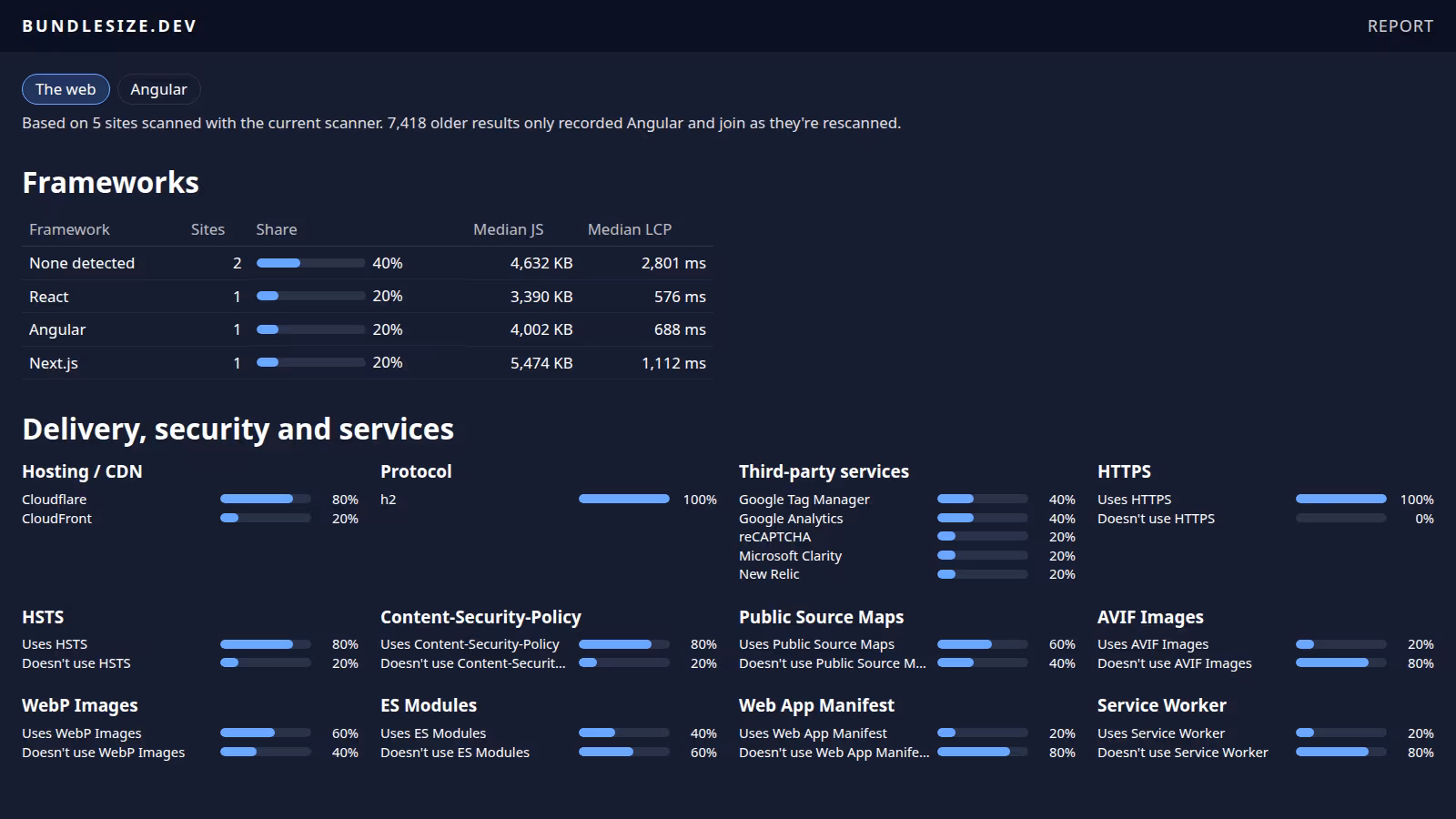Click the 4,632 KB median JS value
The width and height of the screenshot is (1456, 819).
tap(541, 263)
